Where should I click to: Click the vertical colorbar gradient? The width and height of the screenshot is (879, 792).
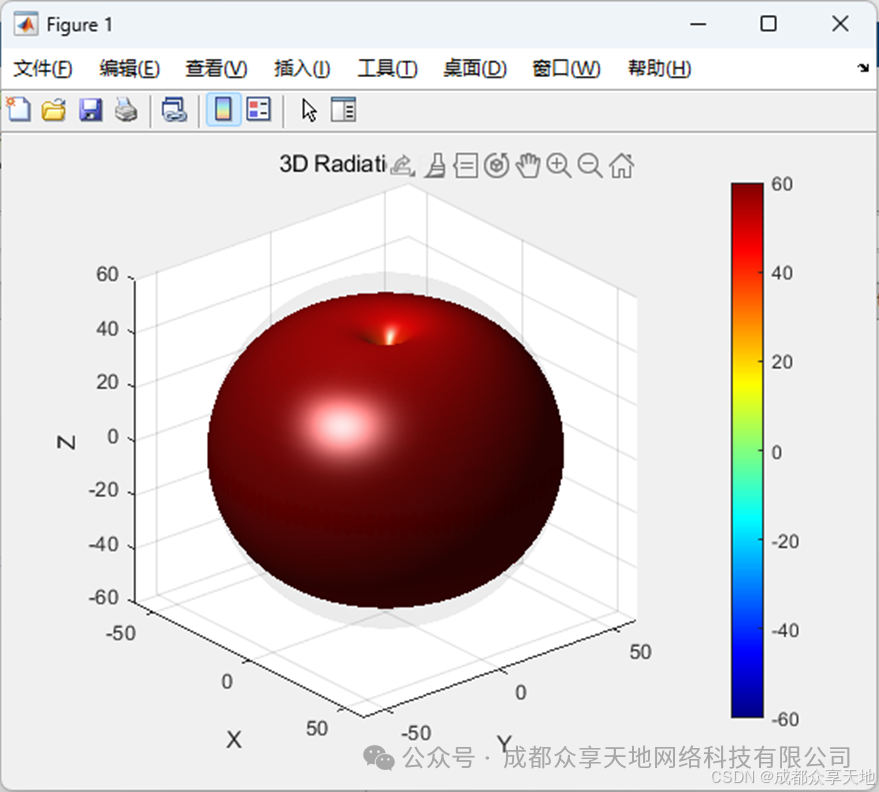pyautogui.click(x=747, y=450)
